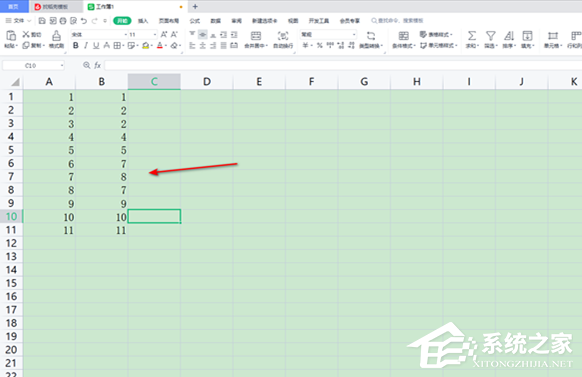Open the Developer Tools tab
582x377 pixels.
(319, 21)
